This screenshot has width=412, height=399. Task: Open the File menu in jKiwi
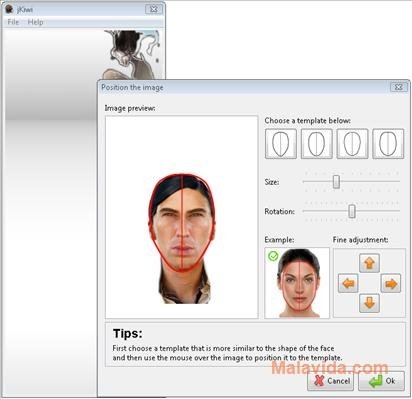click(13, 22)
